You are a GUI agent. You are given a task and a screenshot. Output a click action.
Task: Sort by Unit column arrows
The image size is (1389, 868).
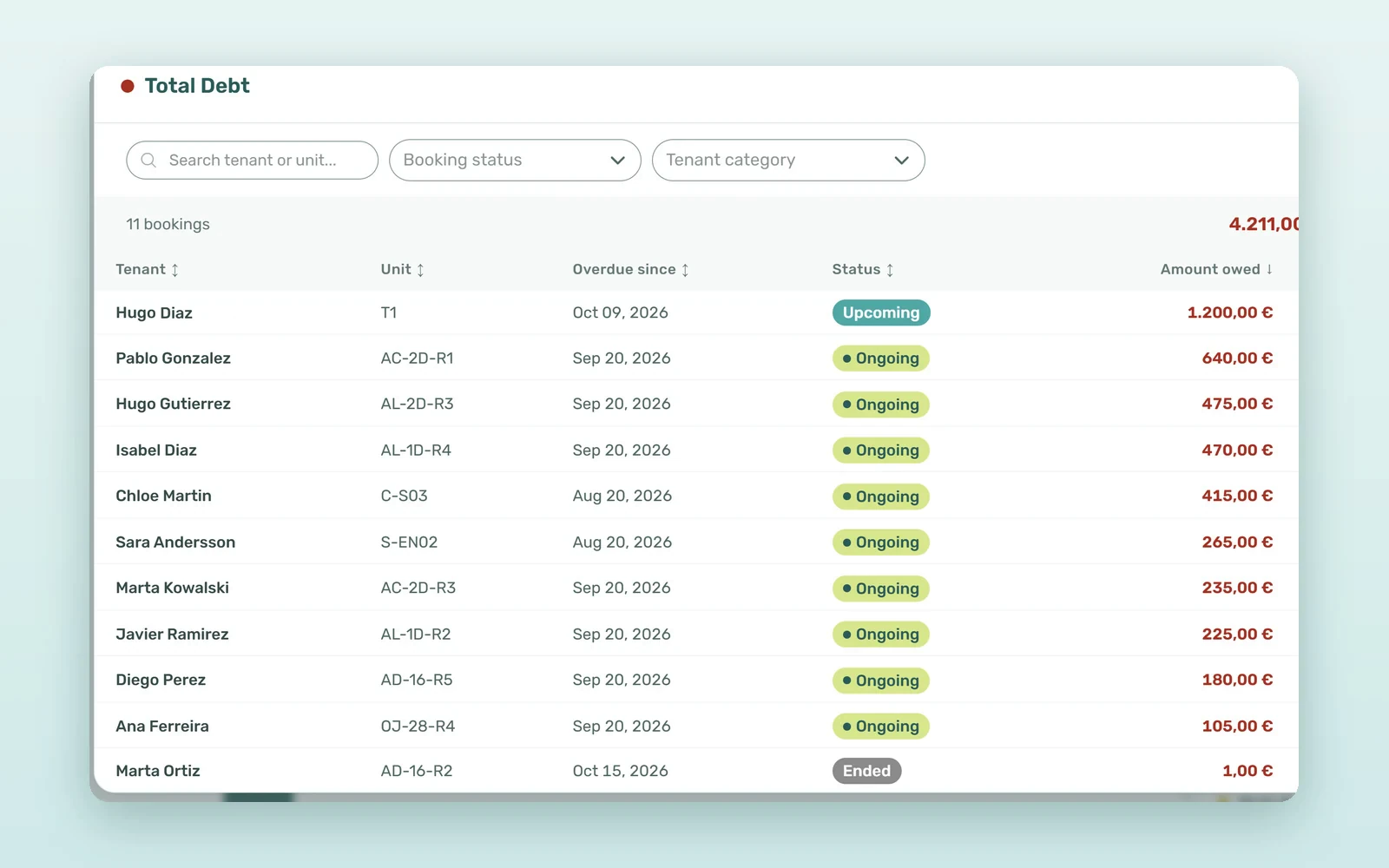point(420,270)
